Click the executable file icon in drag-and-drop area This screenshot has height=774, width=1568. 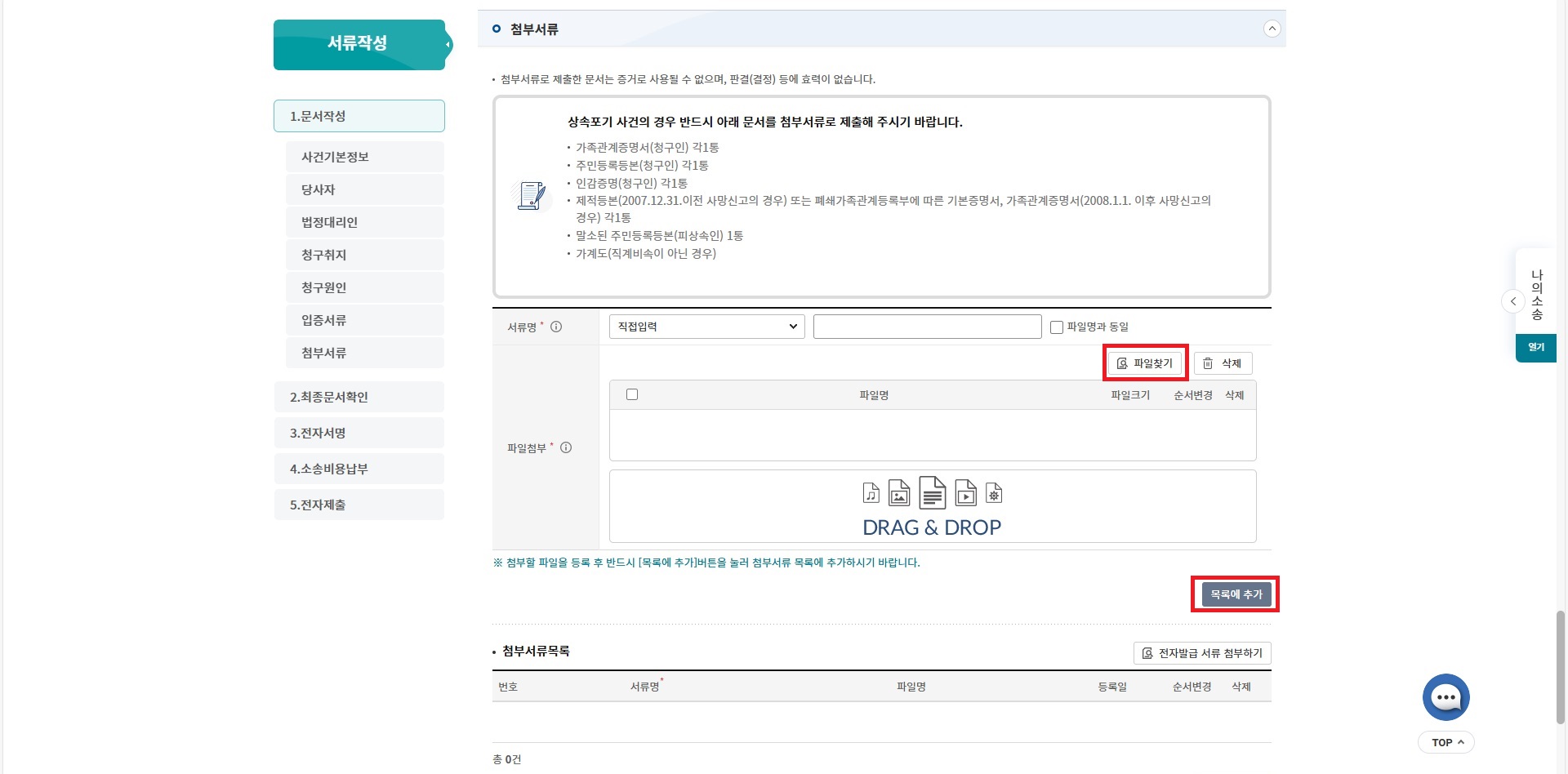(994, 493)
